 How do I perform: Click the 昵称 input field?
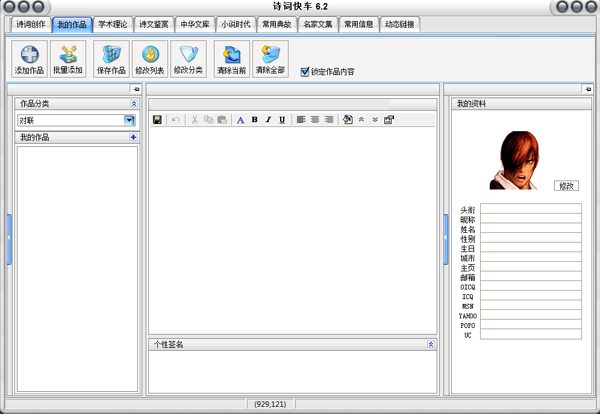tap(529, 219)
